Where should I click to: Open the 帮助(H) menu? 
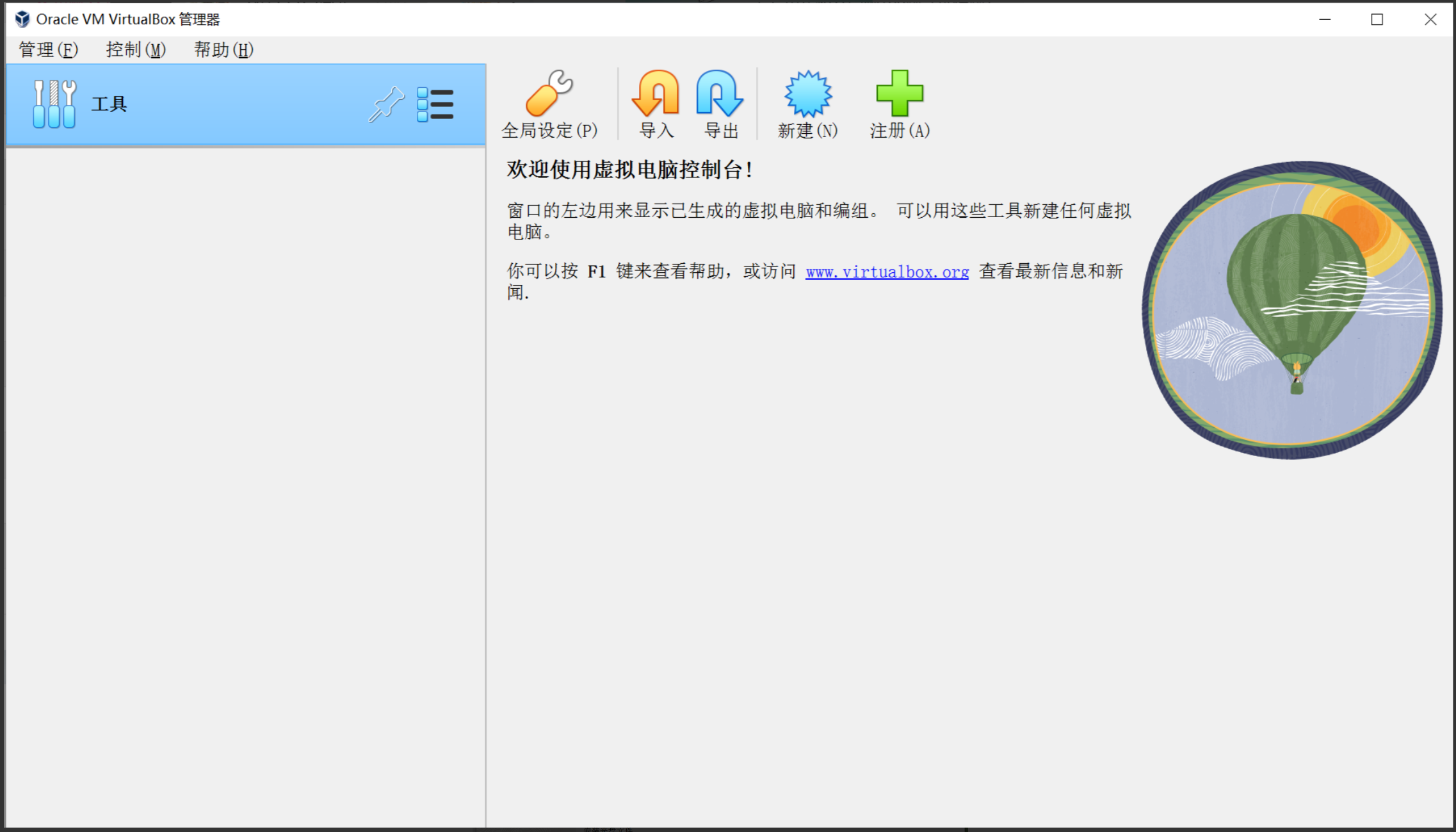(224, 50)
